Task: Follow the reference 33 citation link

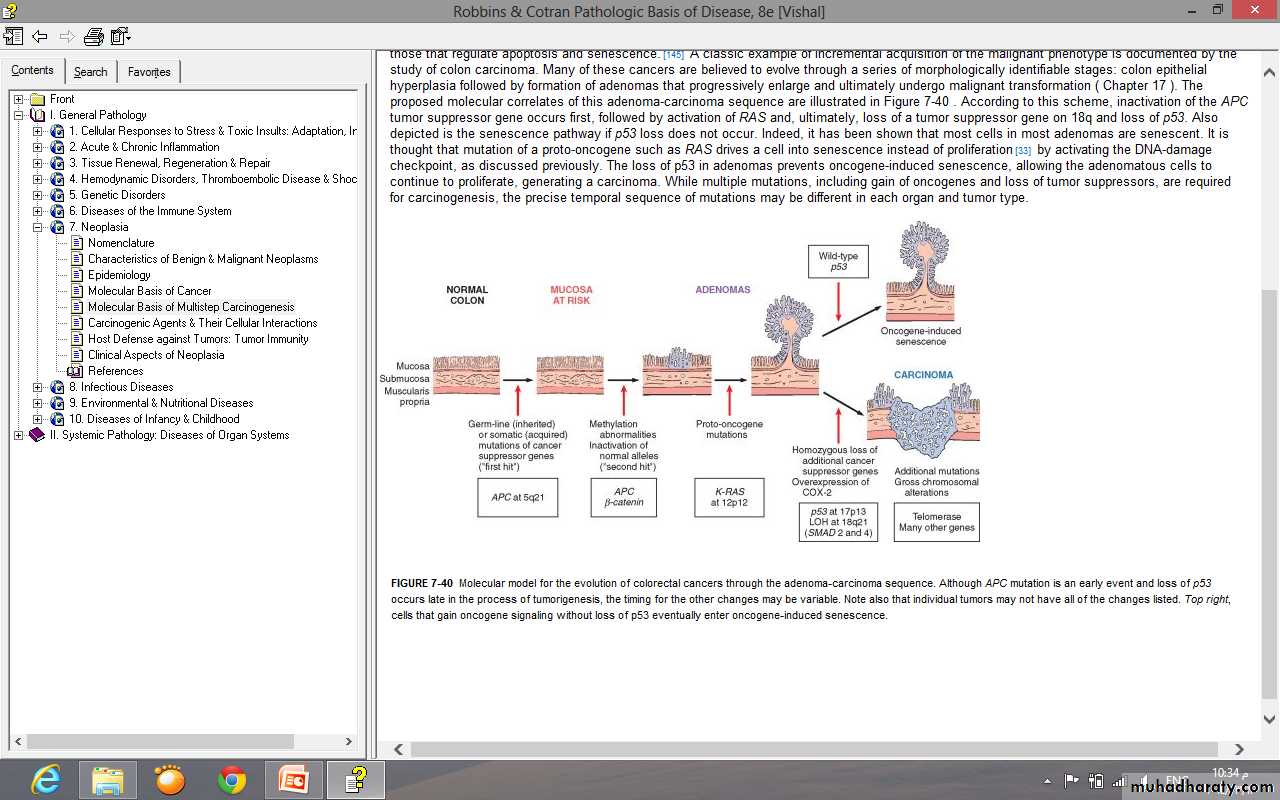Action: (1022, 151)
